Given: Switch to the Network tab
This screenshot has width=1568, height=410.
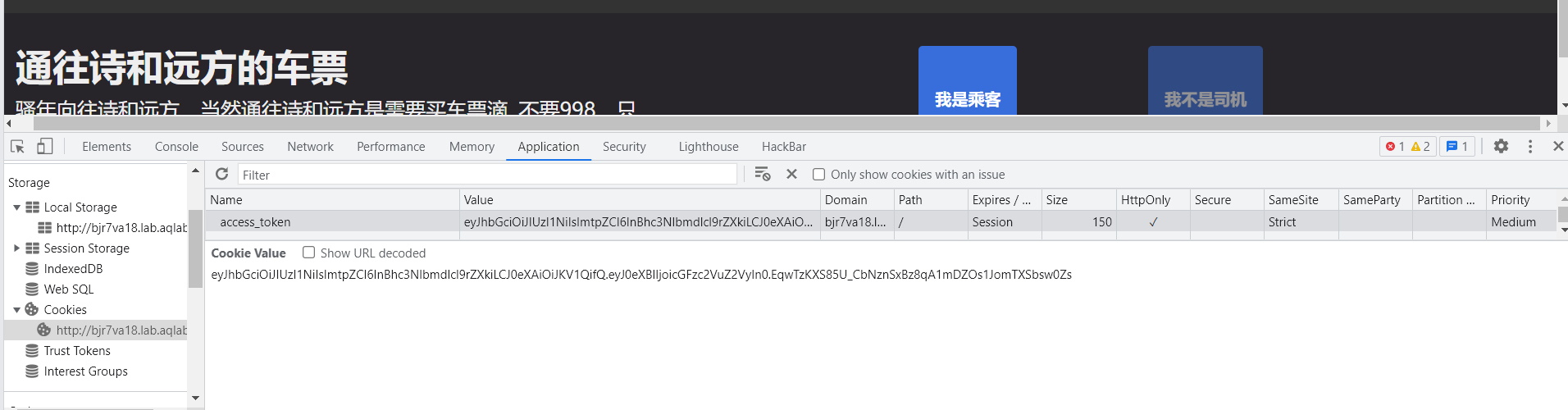Looking at the screenshot, I should [310, 146].
